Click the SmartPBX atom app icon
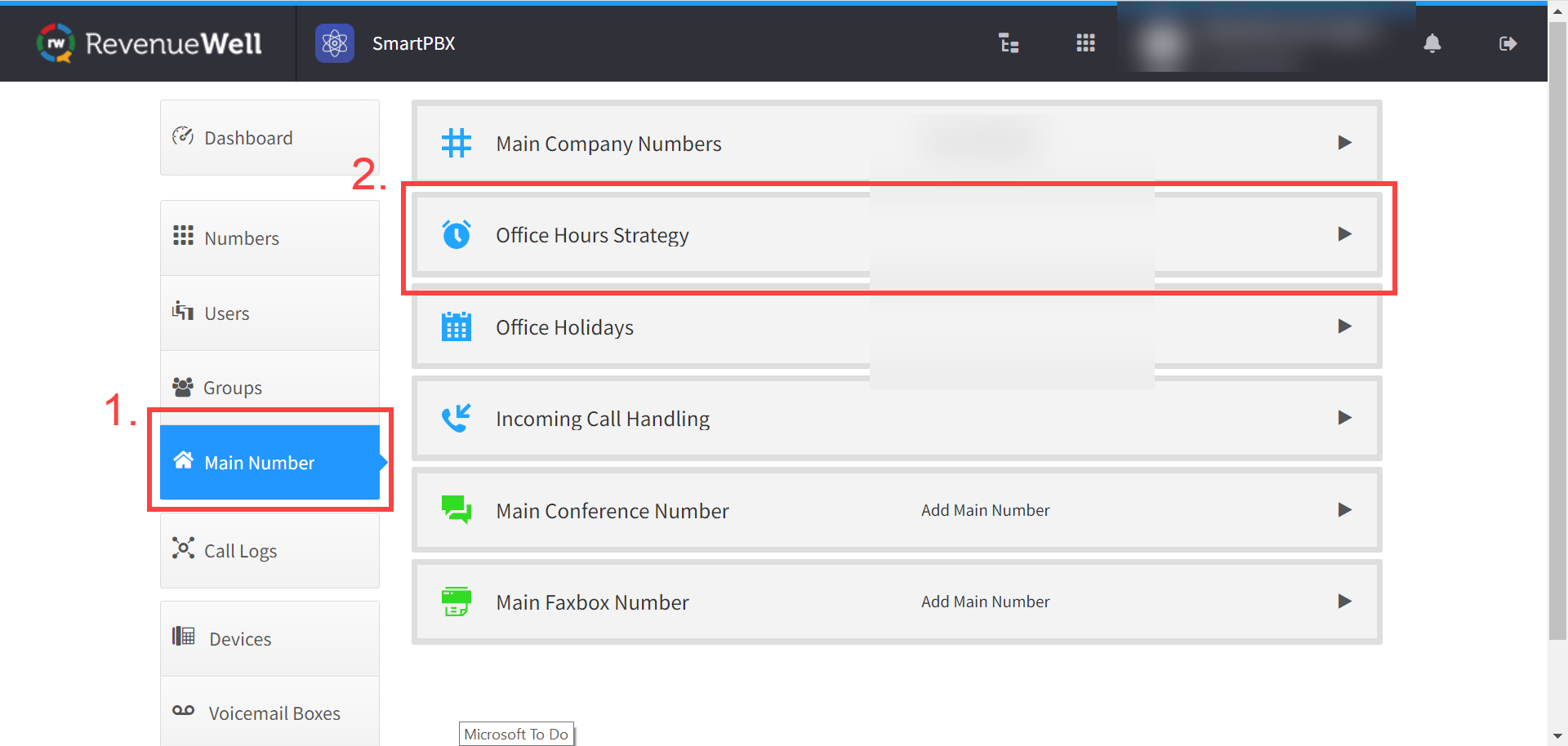This screenshot has width=1568, height=746. (335, 43)
